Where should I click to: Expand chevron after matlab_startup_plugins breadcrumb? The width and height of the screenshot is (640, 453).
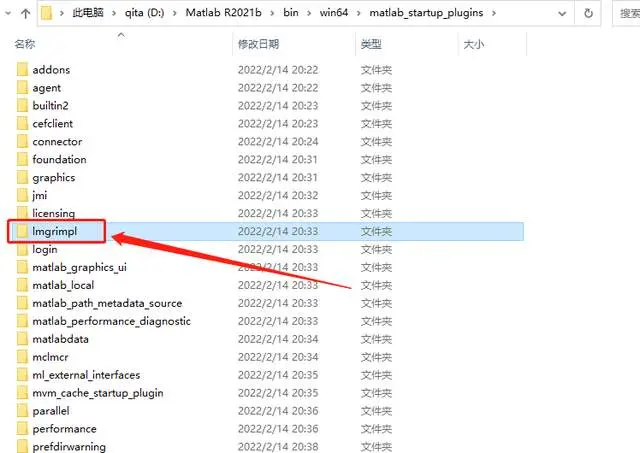[494, 13]
